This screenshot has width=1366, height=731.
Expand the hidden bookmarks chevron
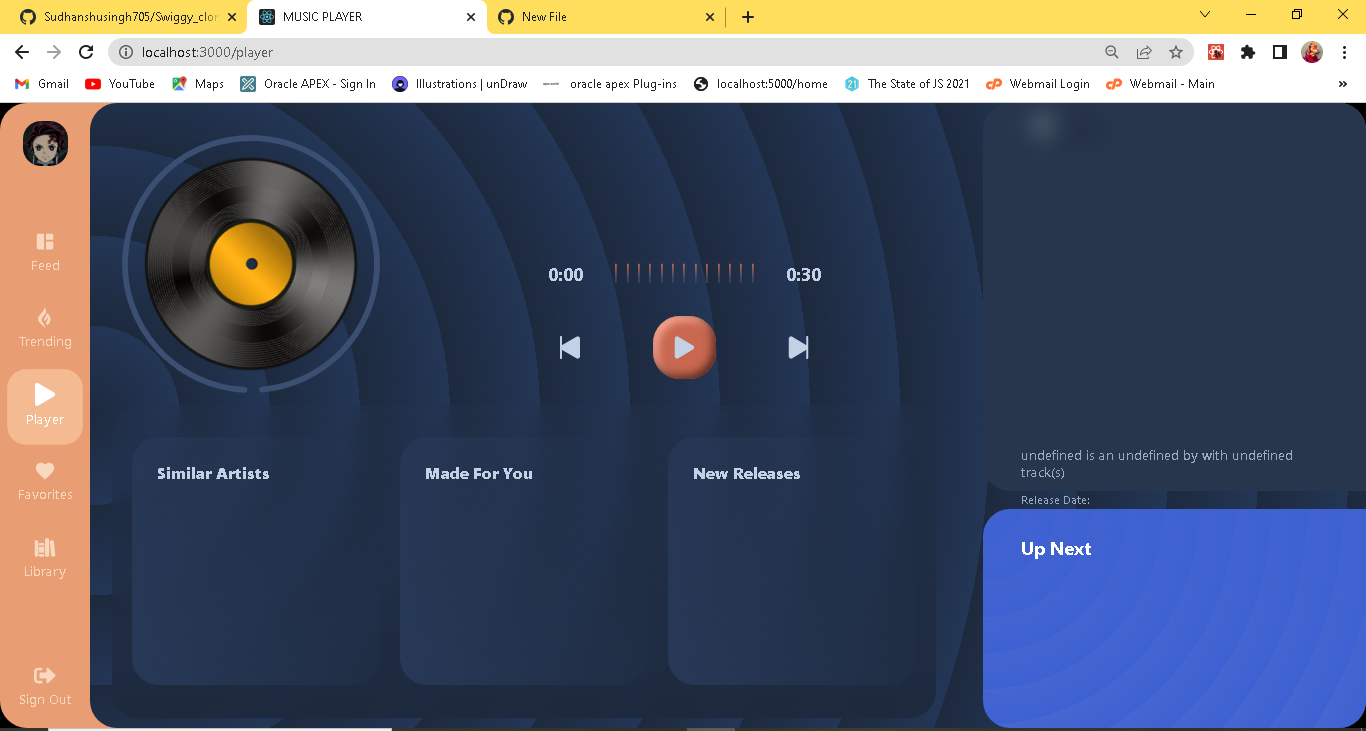tap(1343, 84)
